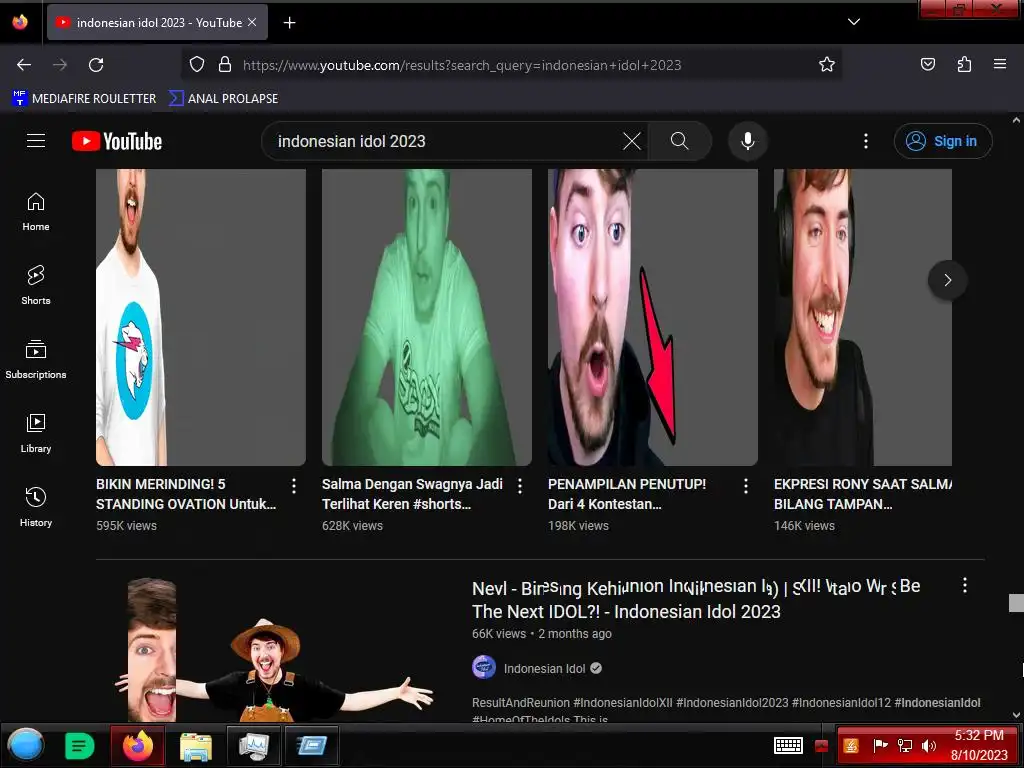Open options for BIKIN MERINDING short
1024x768 pixels.
[294, 486]
